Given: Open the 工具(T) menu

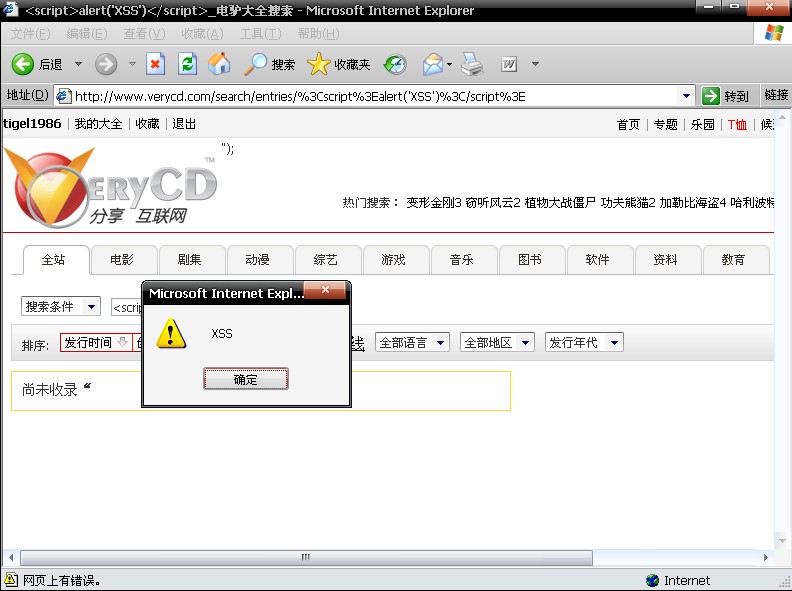Looking at the screenshot, I should point(260,34).
